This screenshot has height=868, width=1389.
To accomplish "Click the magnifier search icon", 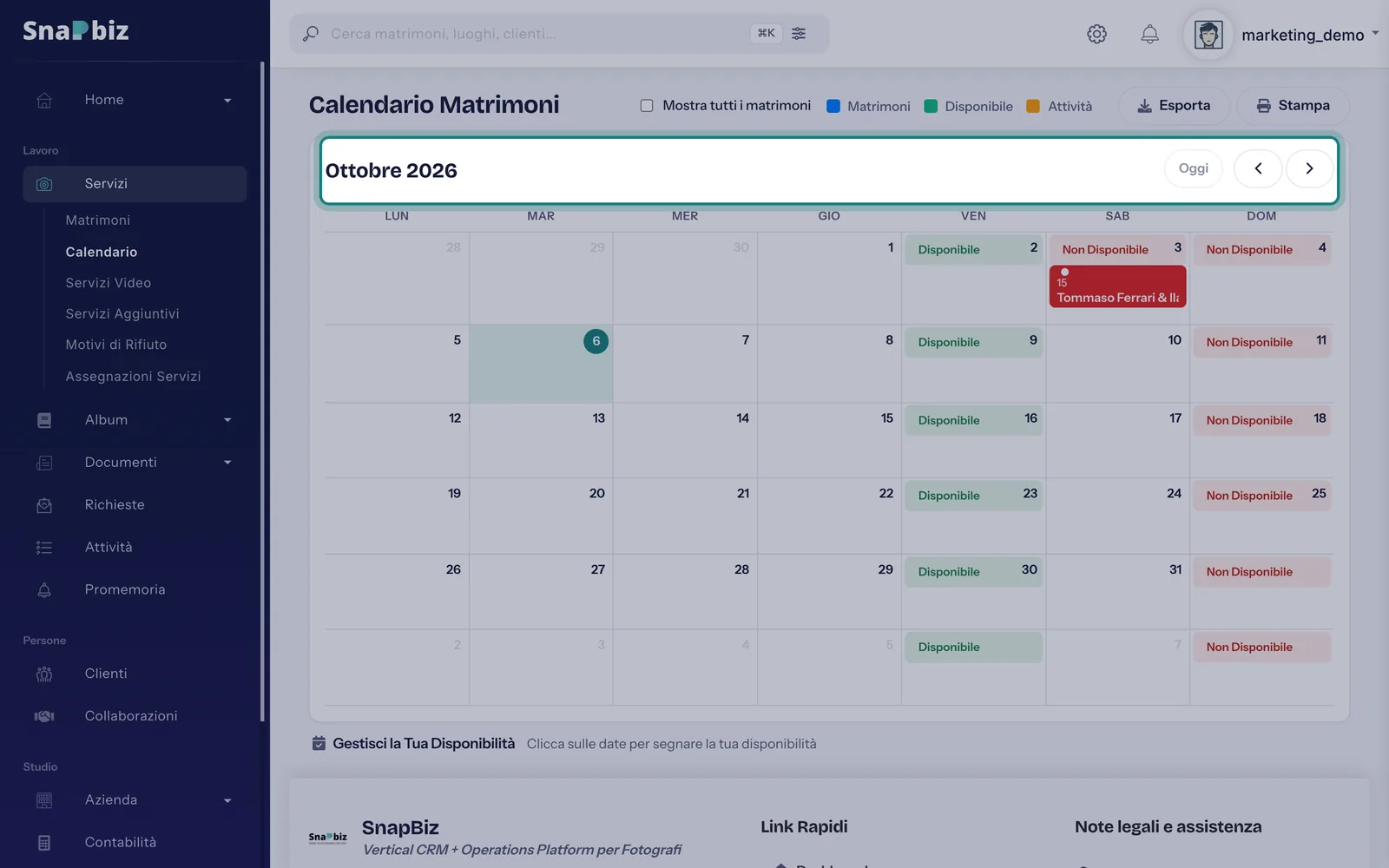I will pos(310,34).
